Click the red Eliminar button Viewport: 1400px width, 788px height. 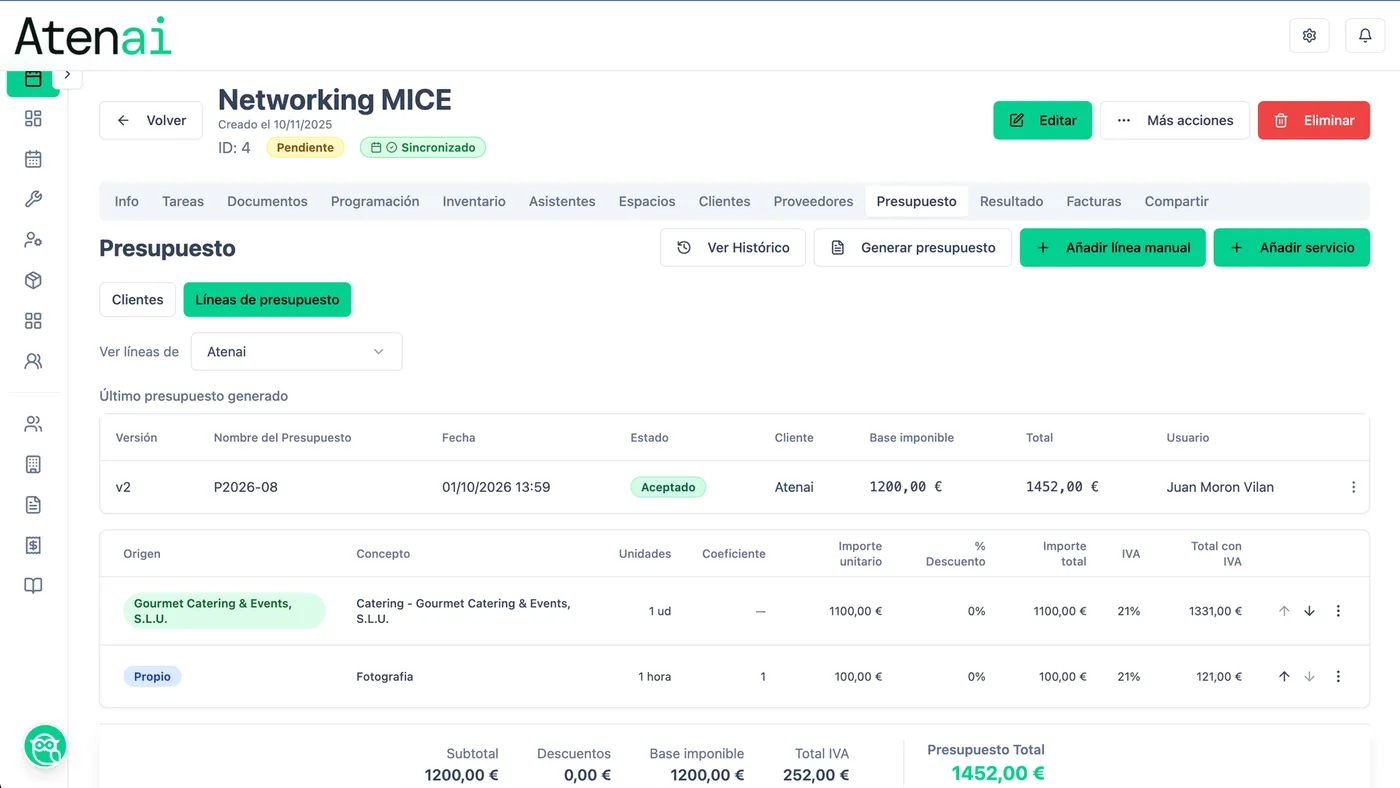point(1314,120)
